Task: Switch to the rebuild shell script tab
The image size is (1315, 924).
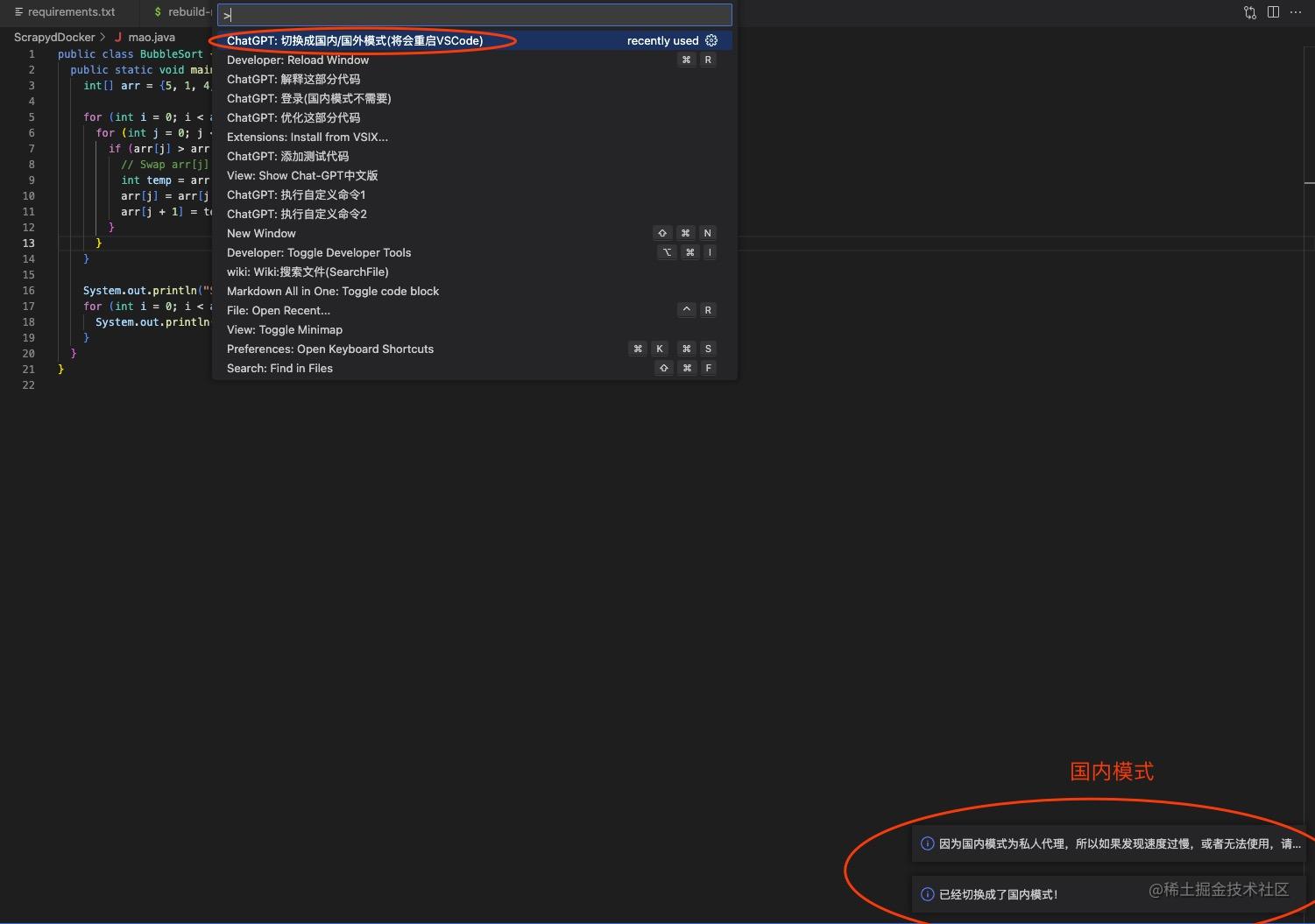Action: (x=180, y=12)
